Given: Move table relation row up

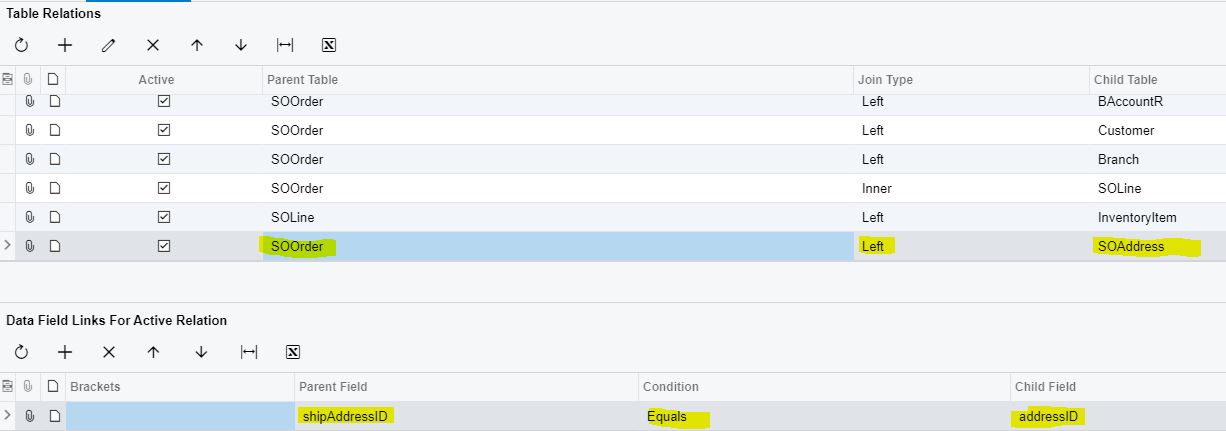Looking at the screenshot, I should pos(197,45).
